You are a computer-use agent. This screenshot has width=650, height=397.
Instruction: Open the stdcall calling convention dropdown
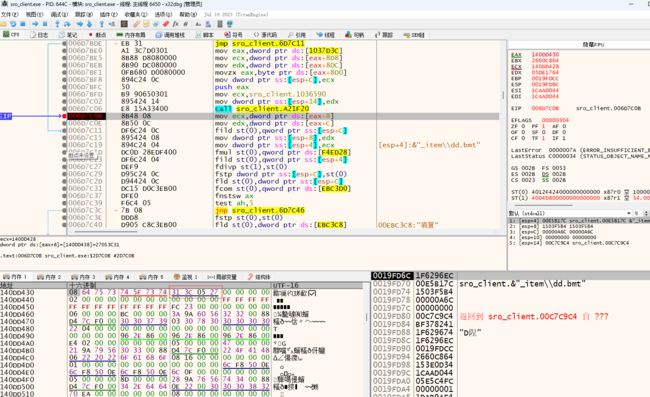pyautogui.click(x=570, y=213)
